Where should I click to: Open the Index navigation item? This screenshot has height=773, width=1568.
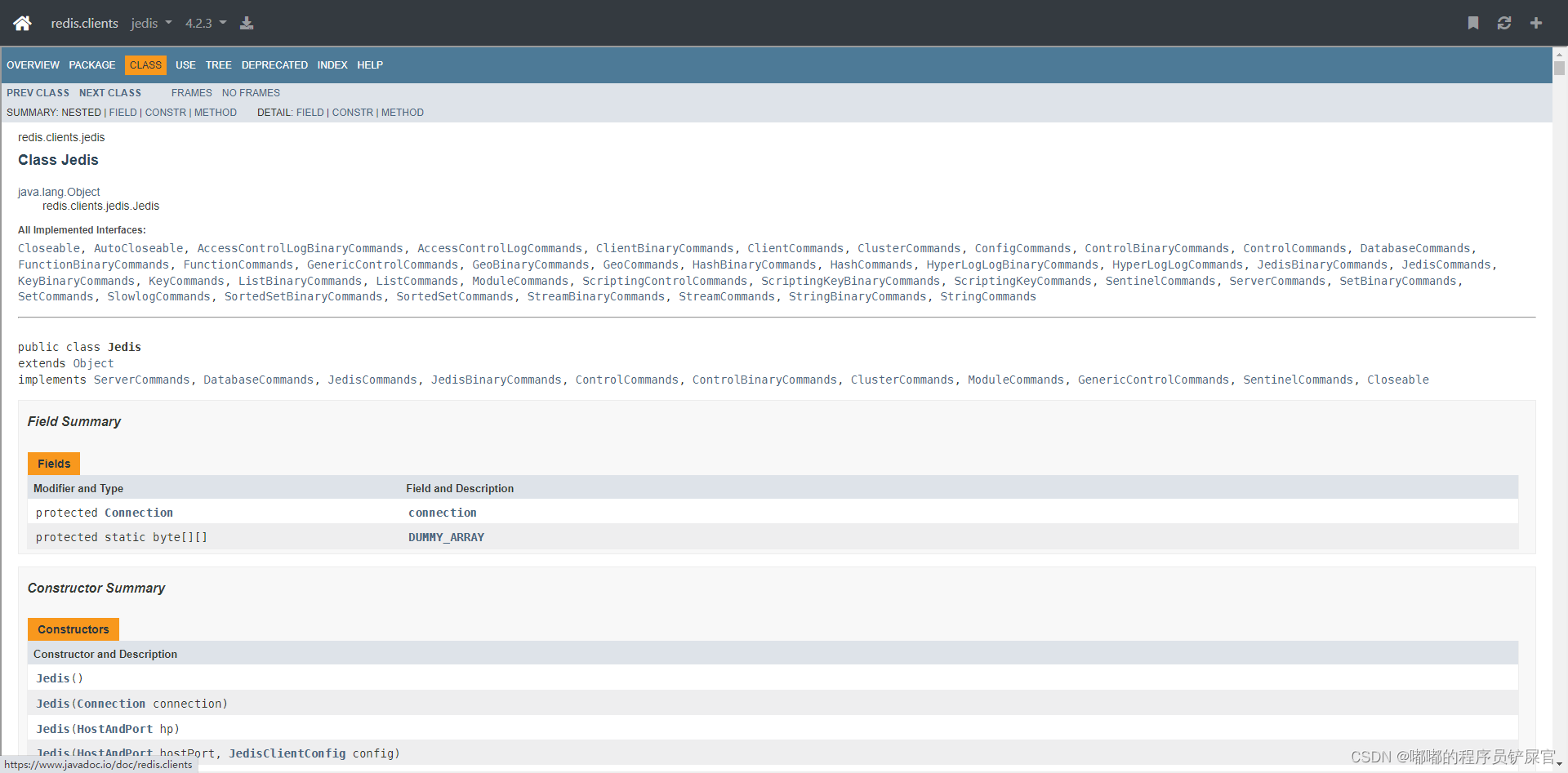point(332,65)
